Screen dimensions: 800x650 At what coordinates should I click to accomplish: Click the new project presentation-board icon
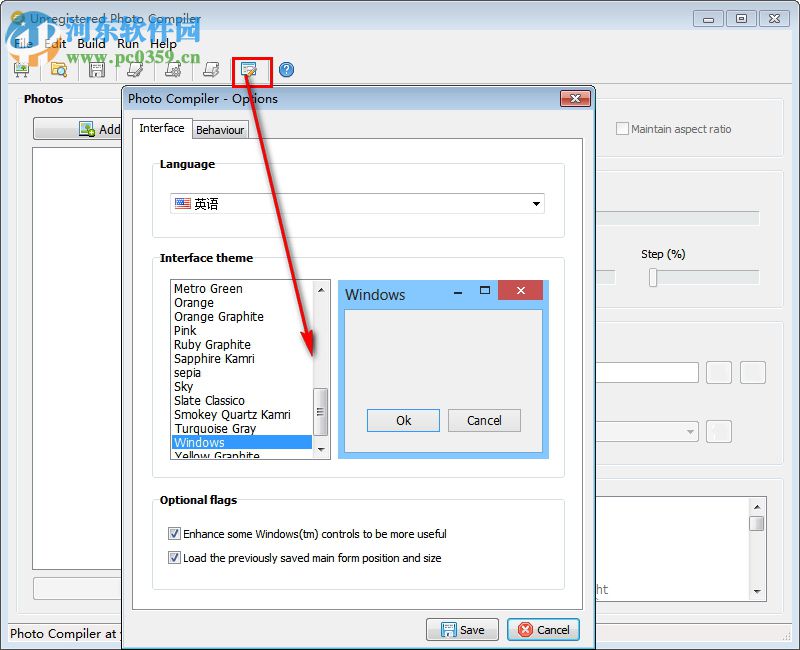coord(21,69)
